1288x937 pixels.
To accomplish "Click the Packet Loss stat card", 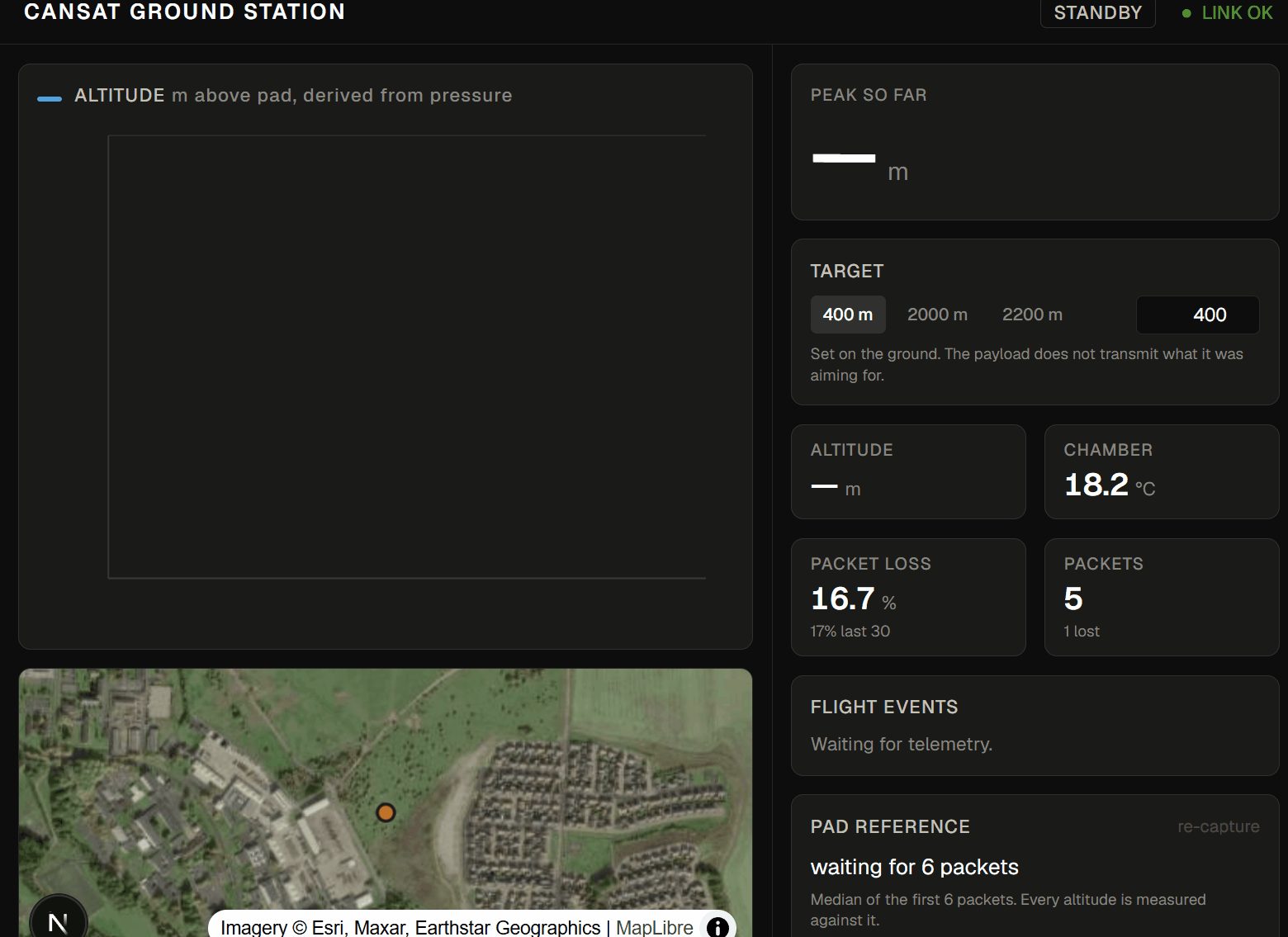I will tap(908, 598).
